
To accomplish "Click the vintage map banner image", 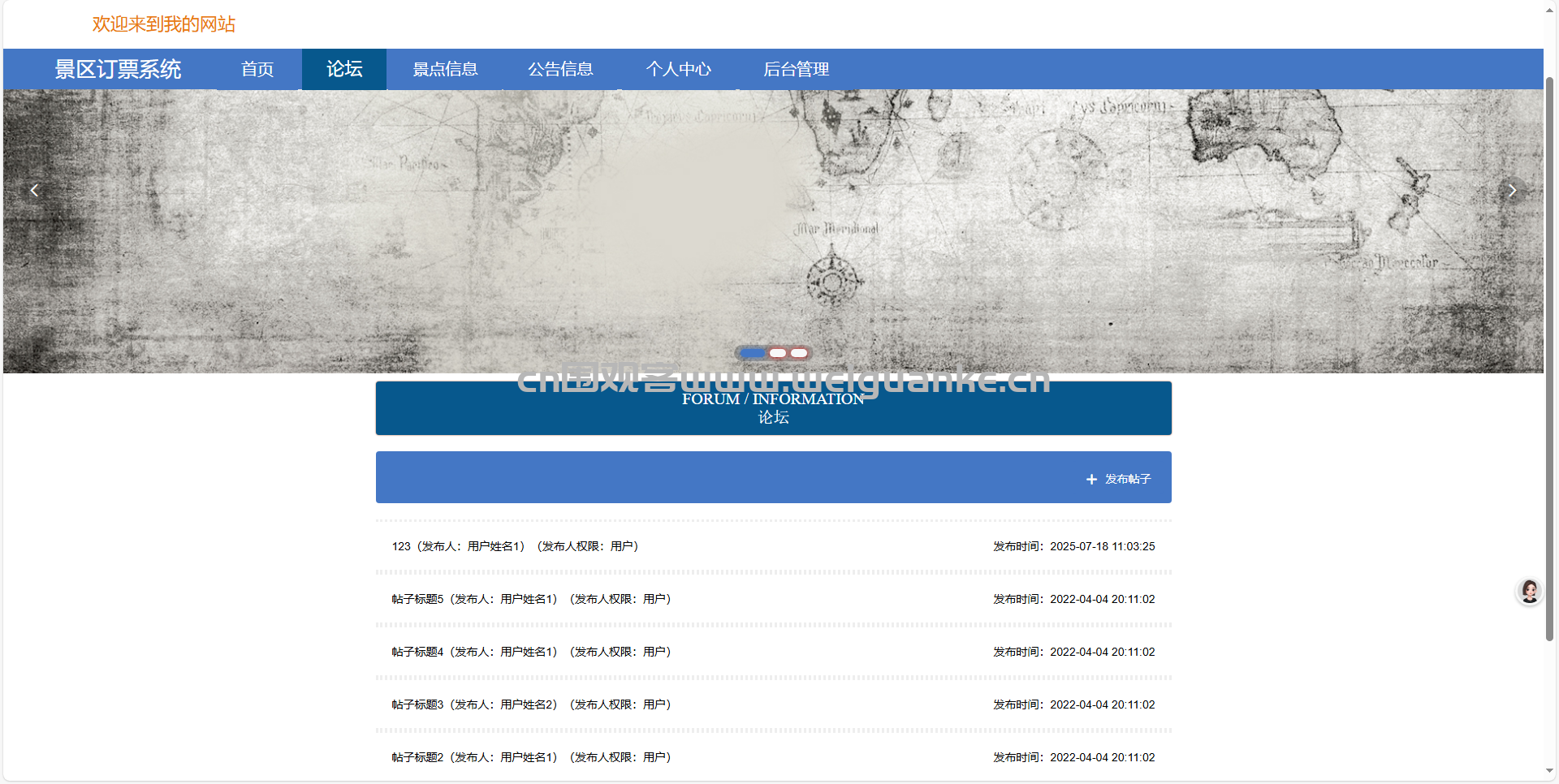I will point(773,231).
